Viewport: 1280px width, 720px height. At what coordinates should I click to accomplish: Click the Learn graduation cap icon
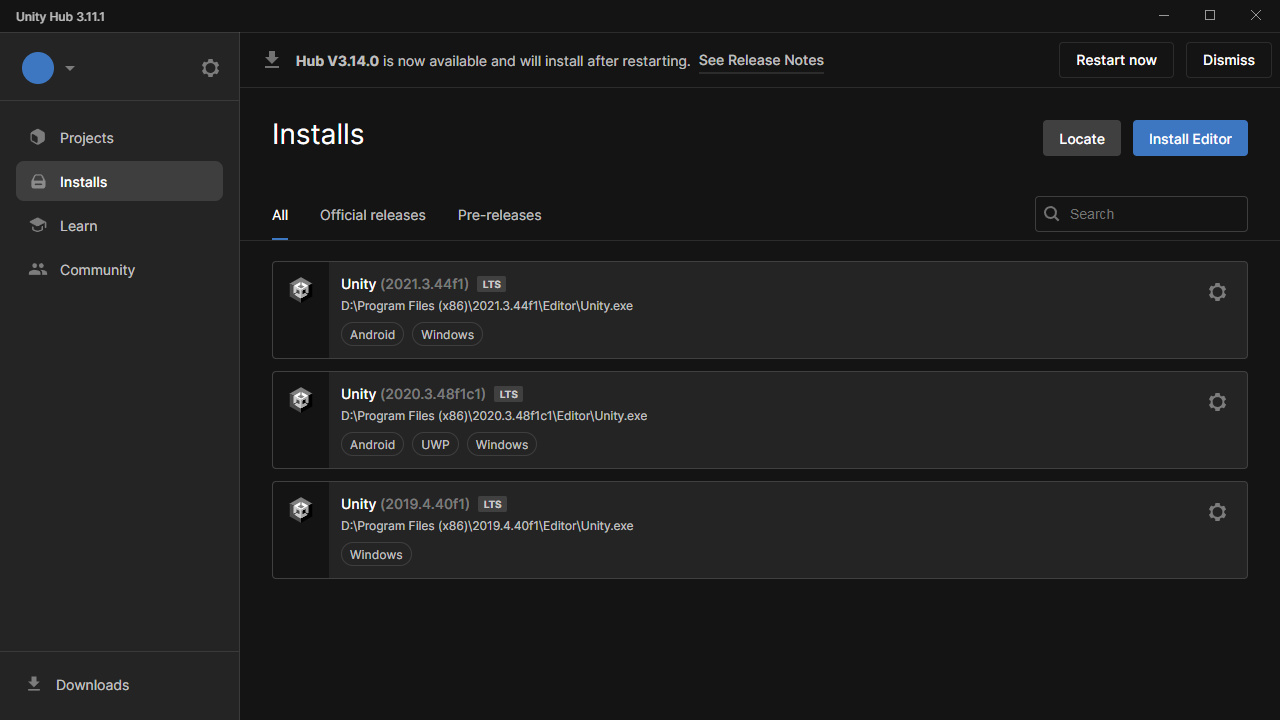[38, 226]
